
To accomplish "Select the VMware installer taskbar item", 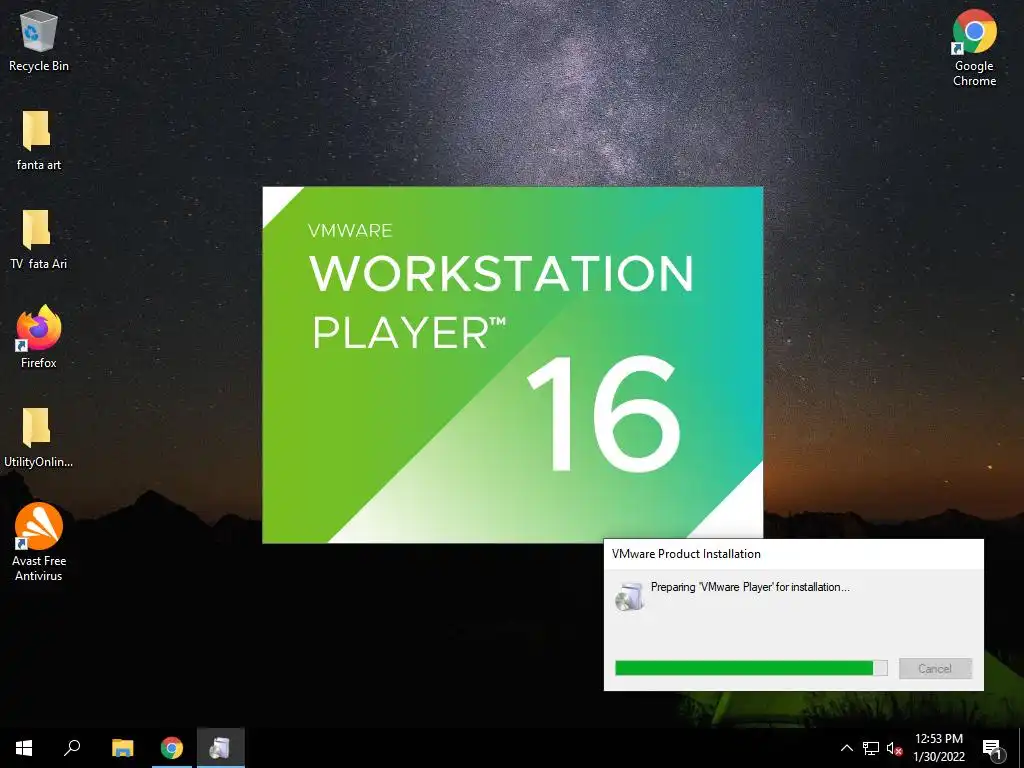I will point(221,748).
